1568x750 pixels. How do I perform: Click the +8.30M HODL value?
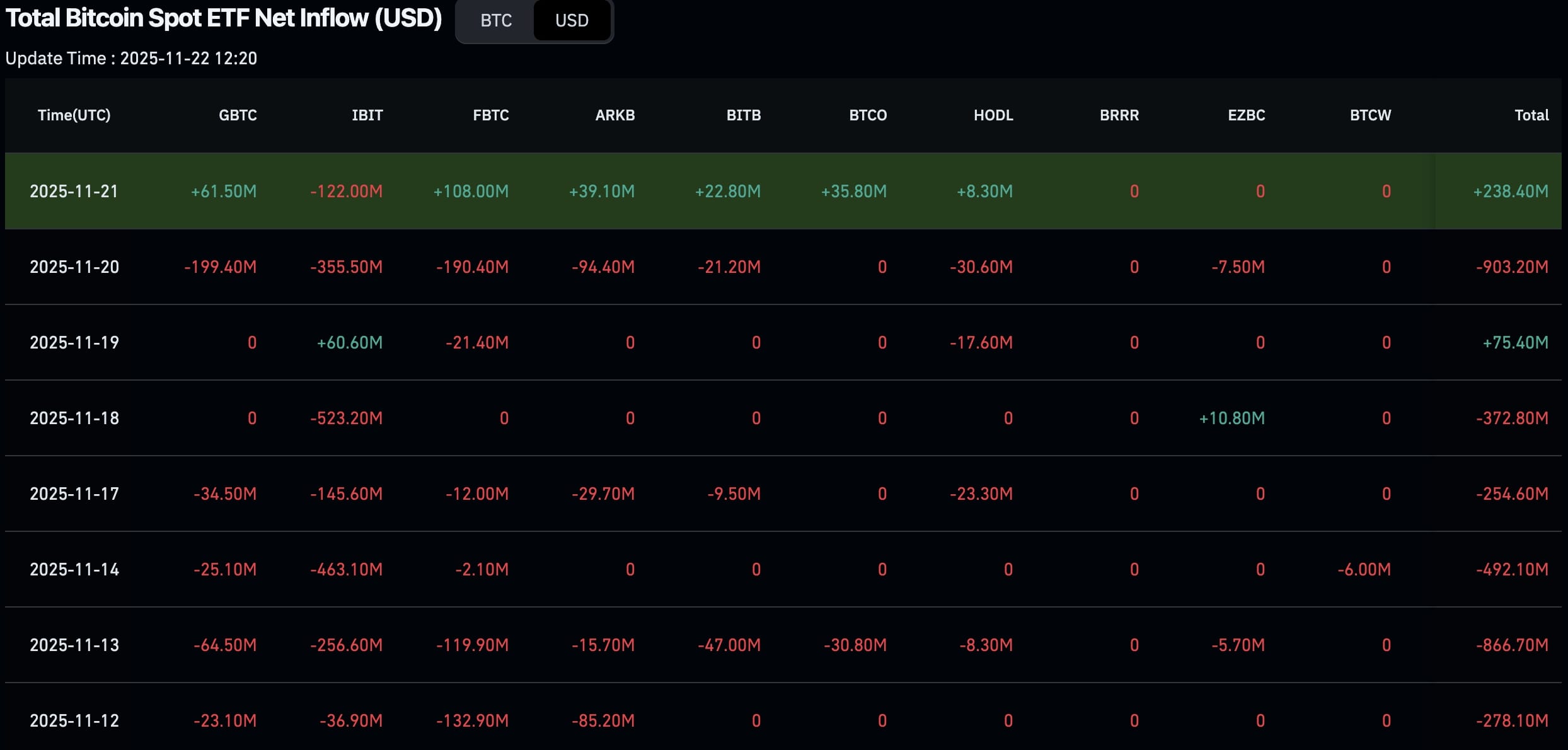click(x=984, y=192)
